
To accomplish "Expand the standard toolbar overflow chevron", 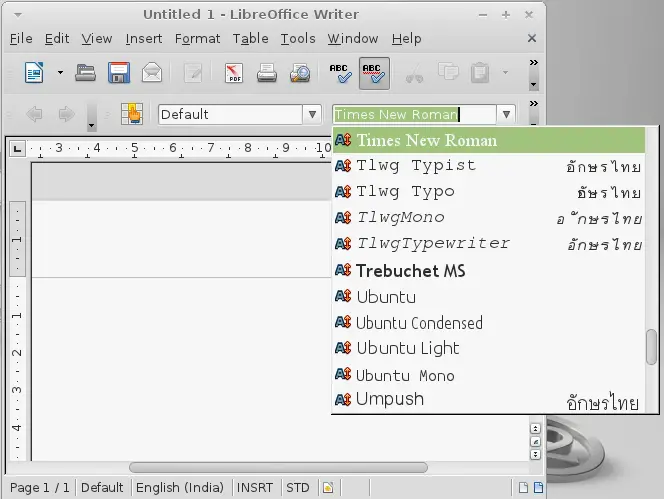I will tap(534, 63).
